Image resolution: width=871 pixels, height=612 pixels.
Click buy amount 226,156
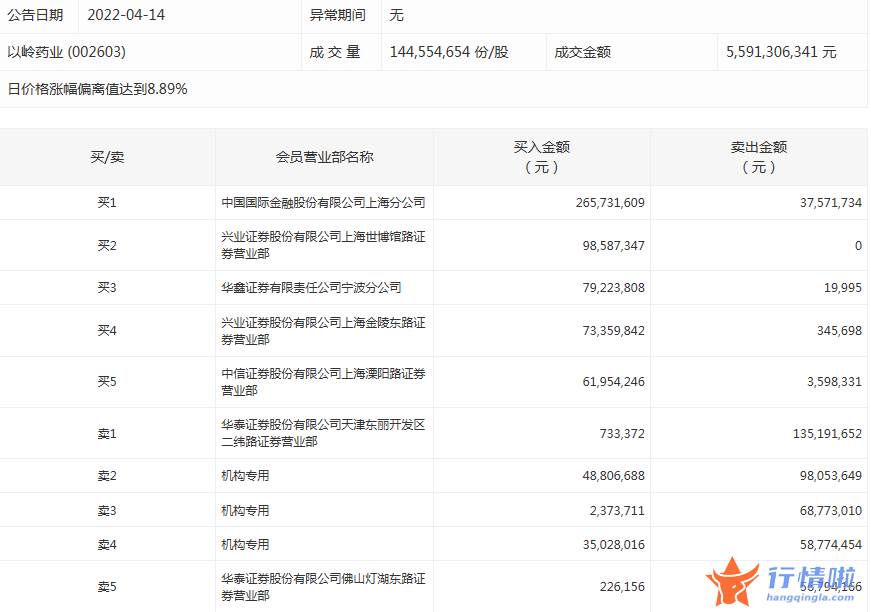tap(622, 587)
